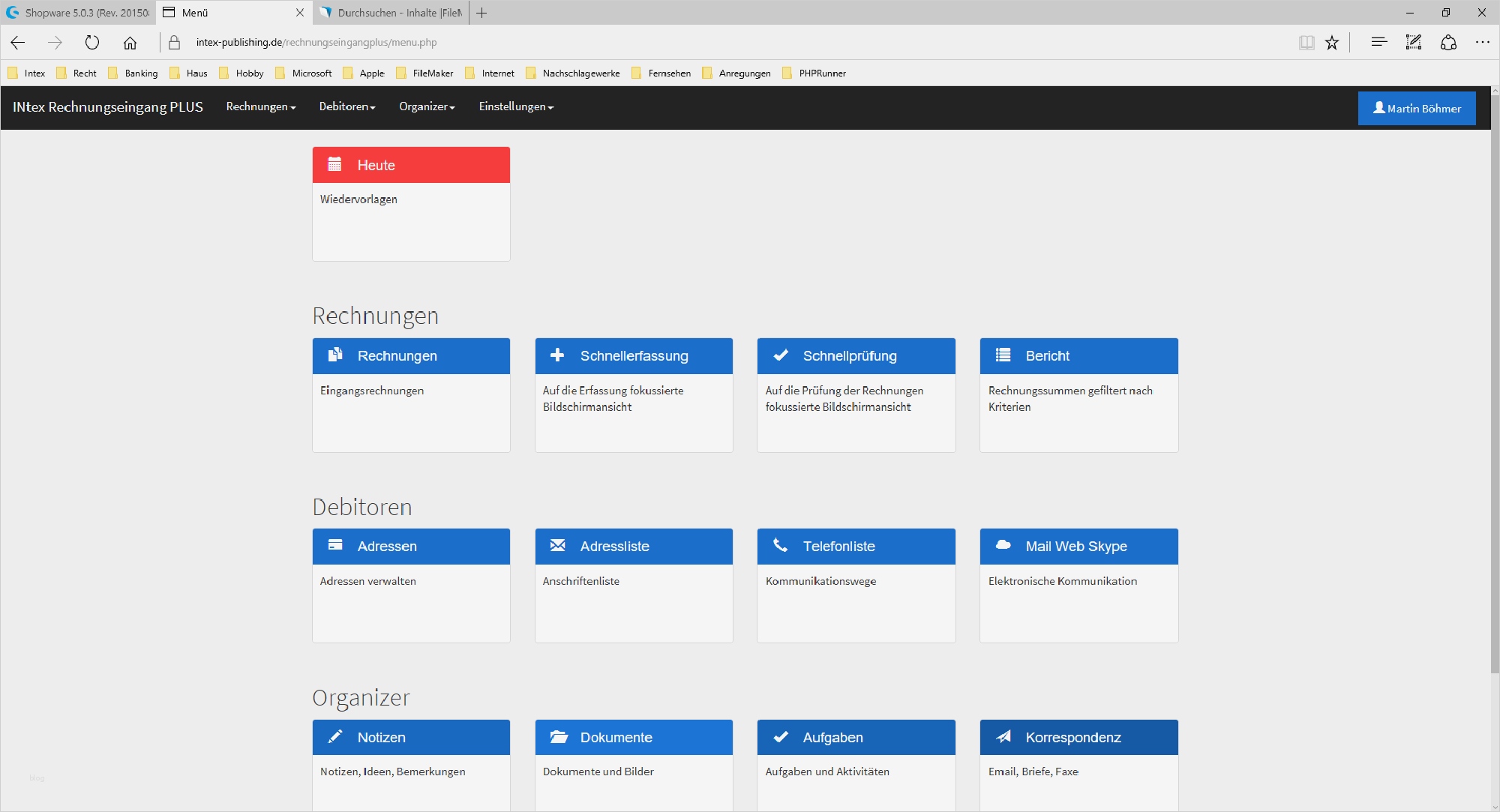The width and height of the screenshot is (1500, 812).
Task: Click the list icon on Bericht tile
Action: coord(1003,355)
